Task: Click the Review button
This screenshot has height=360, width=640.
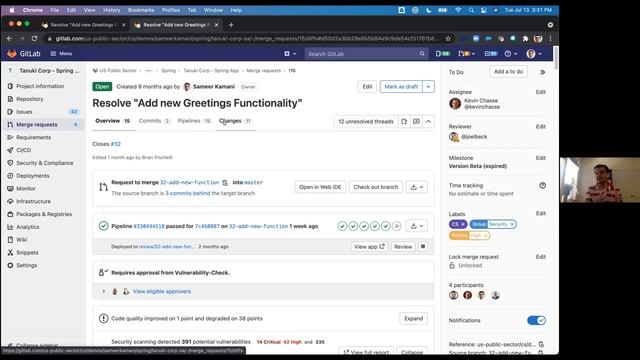Action: [403, 247]
